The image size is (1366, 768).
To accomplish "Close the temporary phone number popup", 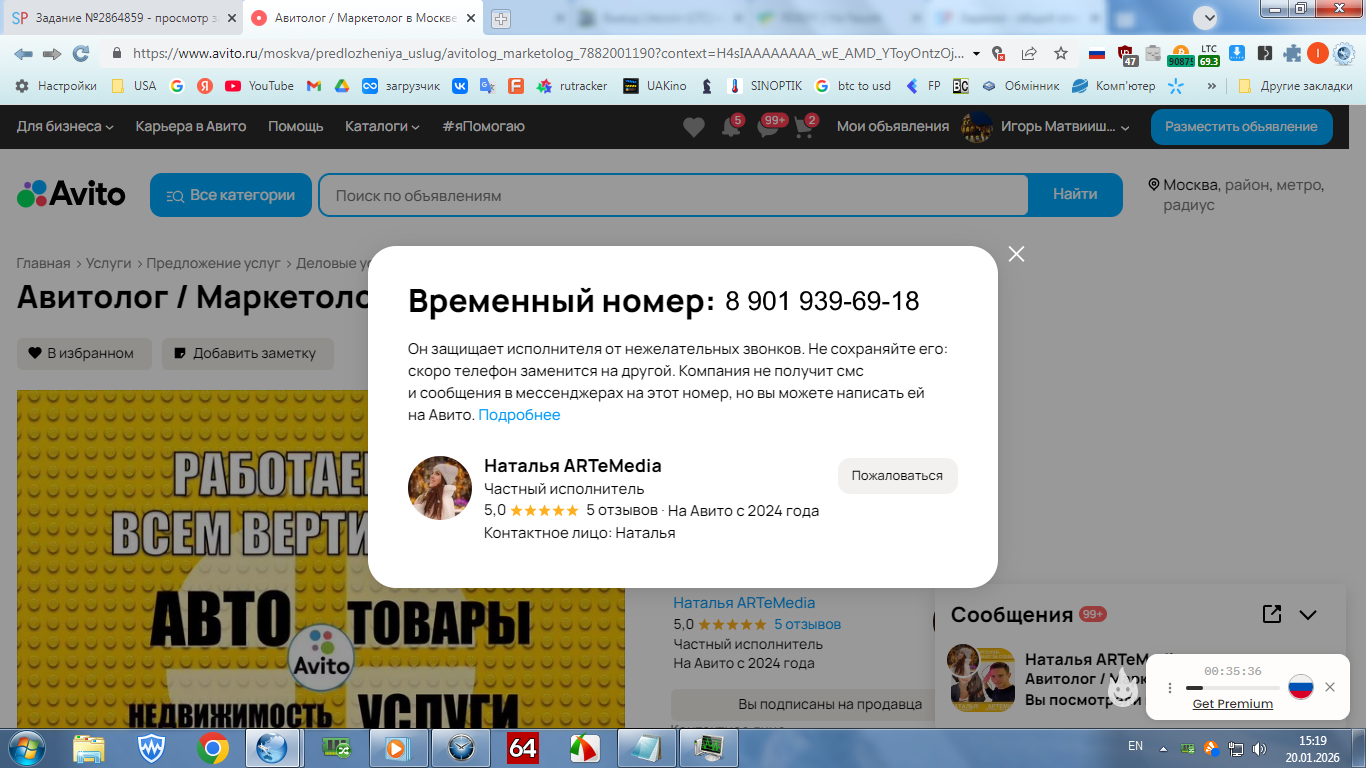I will click(1017, 254).
